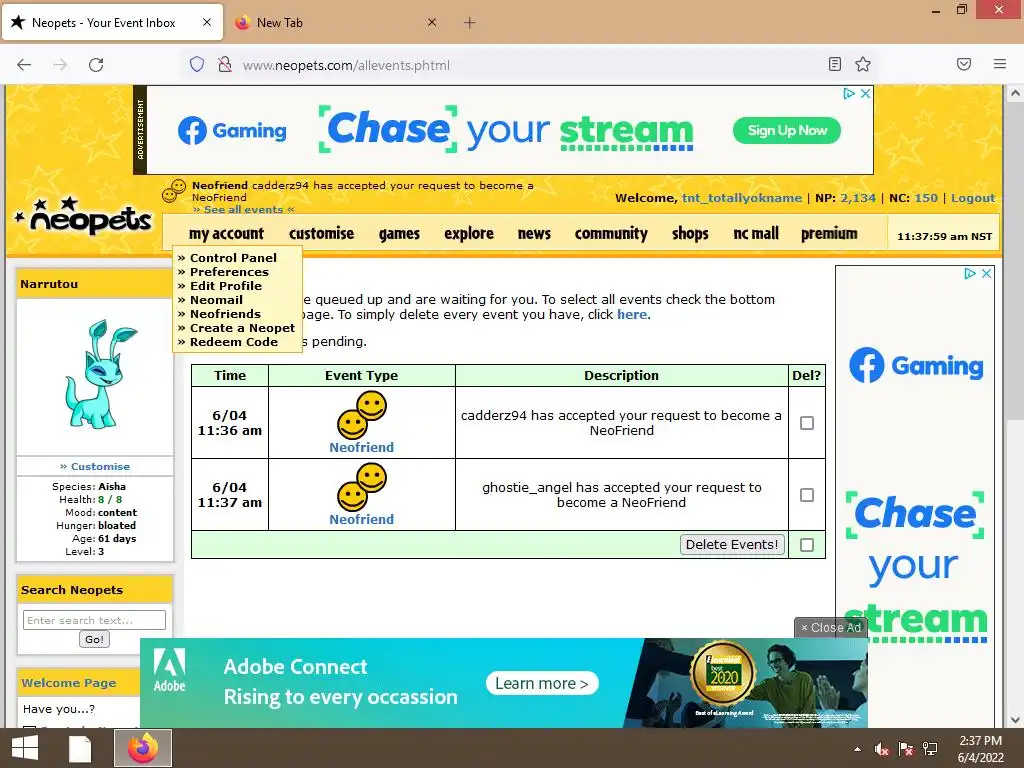Close the New Tab tab

click(432, 22)
